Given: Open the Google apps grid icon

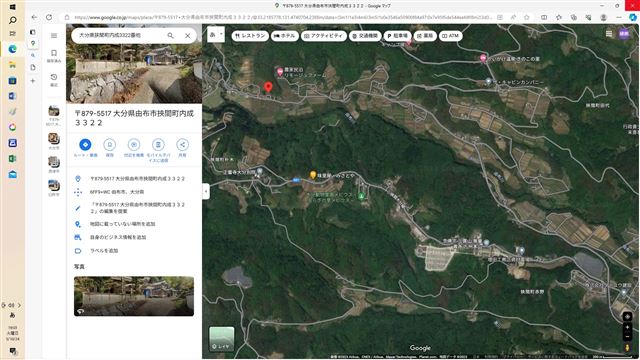Looking at the screenshot, I should coord(609,34).
